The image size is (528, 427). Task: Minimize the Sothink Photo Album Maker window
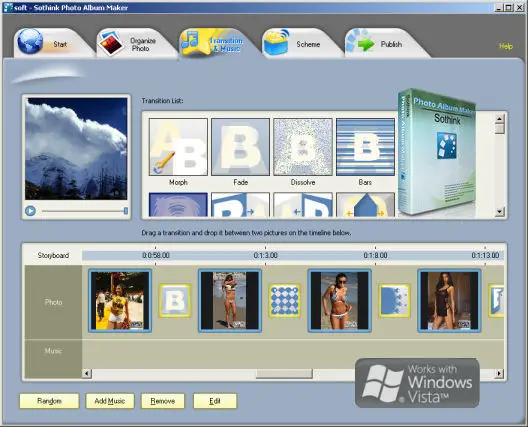[x=499, y=7]
